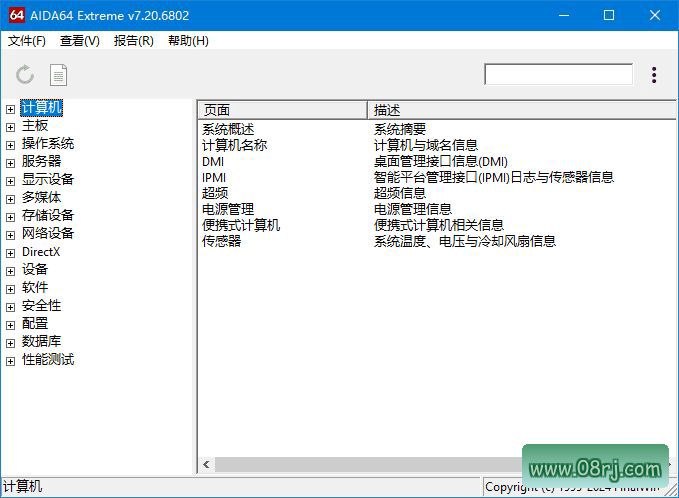Select 设备 in the tree
Screen dimensions: 679x498
click(35, 269)
